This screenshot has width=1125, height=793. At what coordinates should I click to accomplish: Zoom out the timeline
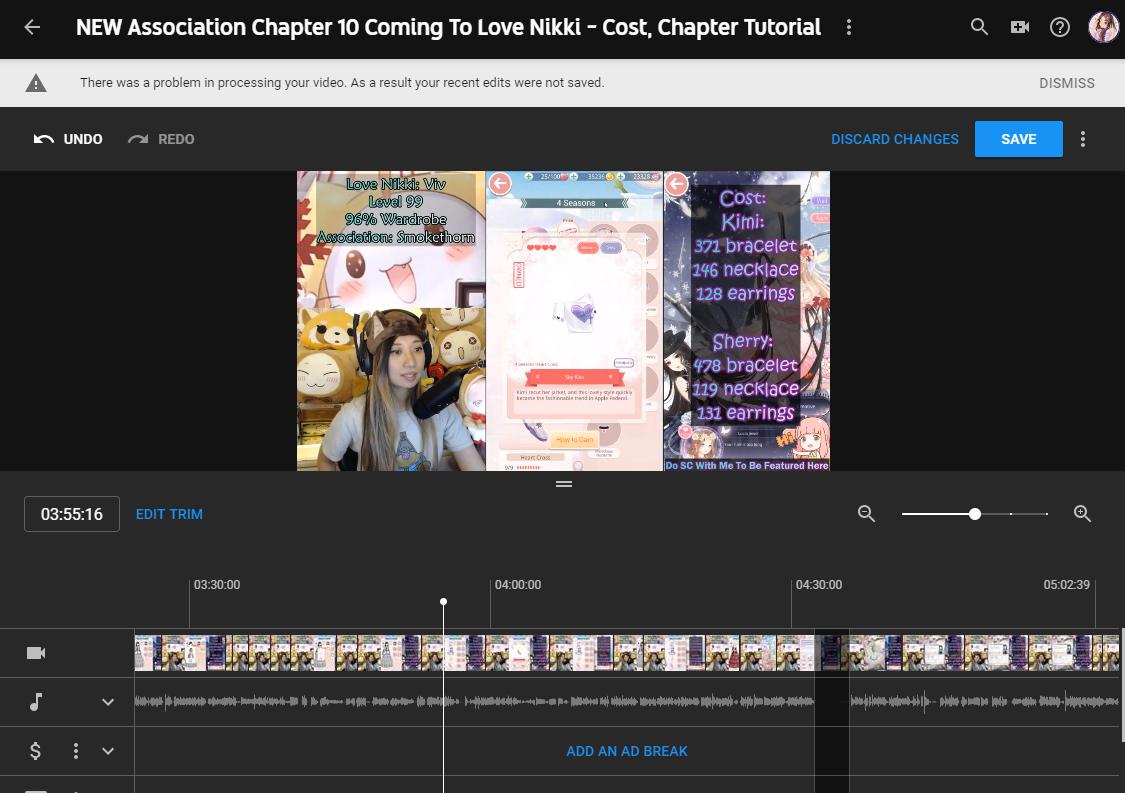[x=866, y=514]
